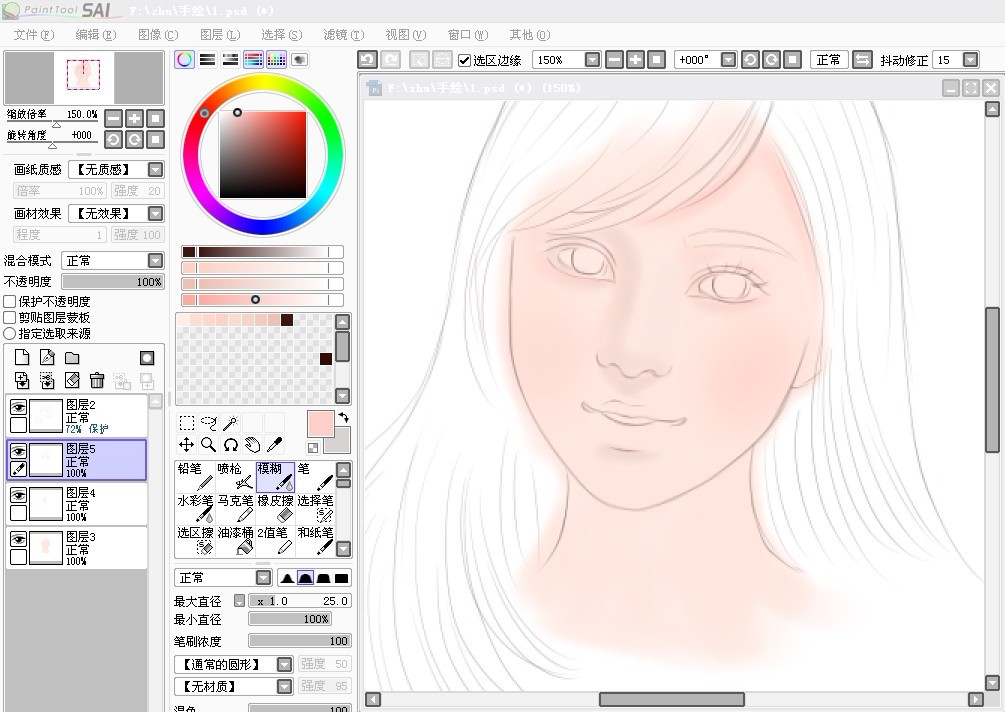The height and width of the screenshot is (712, 1005).
Task: Delete layer using the trash can icon
Action: click(97, 380)
